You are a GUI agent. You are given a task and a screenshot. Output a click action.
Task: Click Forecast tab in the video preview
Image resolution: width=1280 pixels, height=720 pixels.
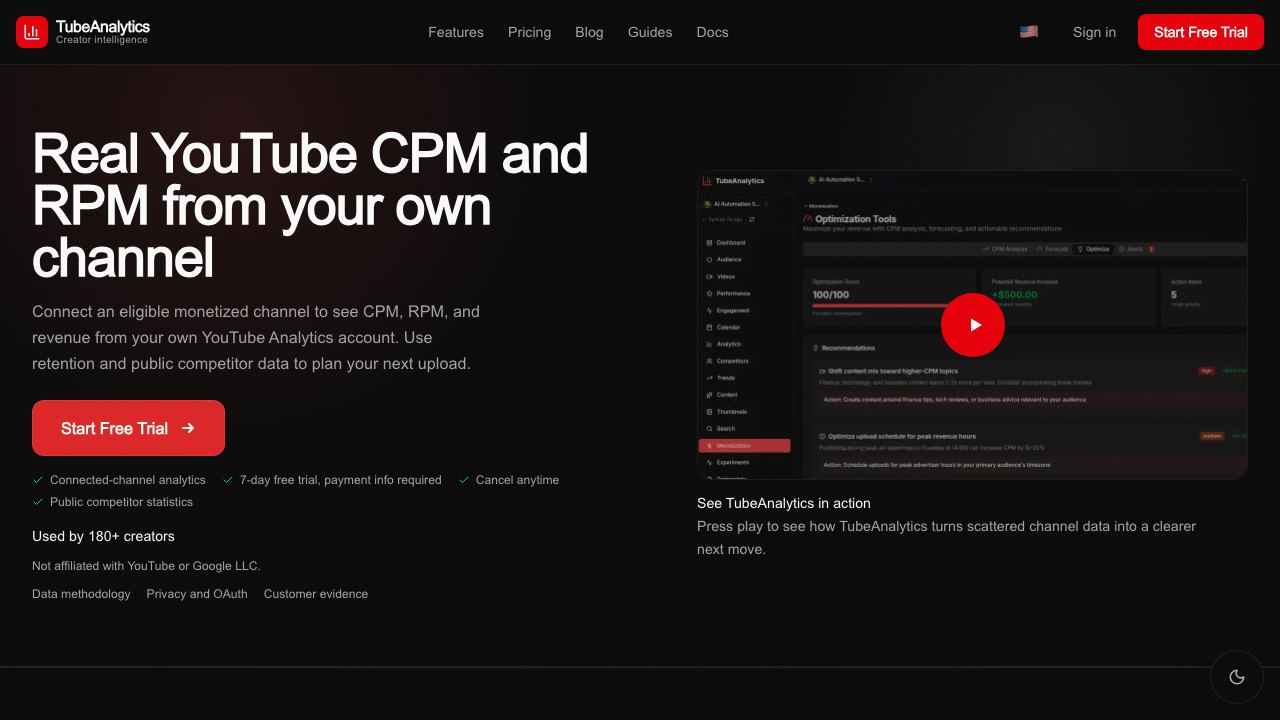(x=1052, y=249)
